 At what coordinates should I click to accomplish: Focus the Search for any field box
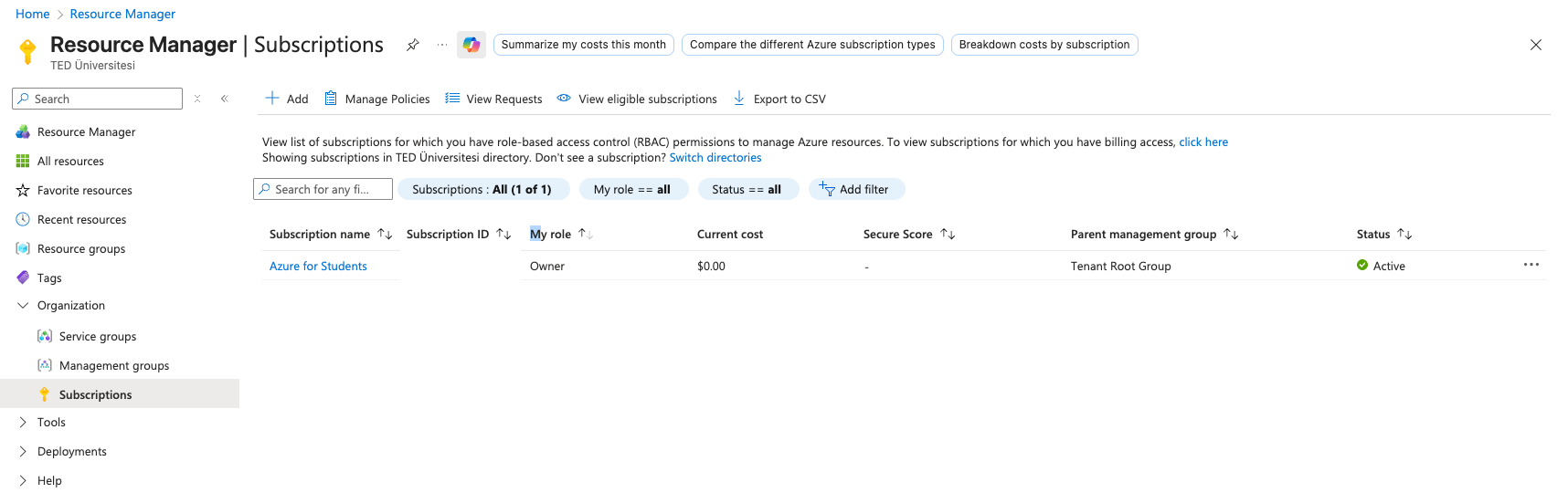323,189
